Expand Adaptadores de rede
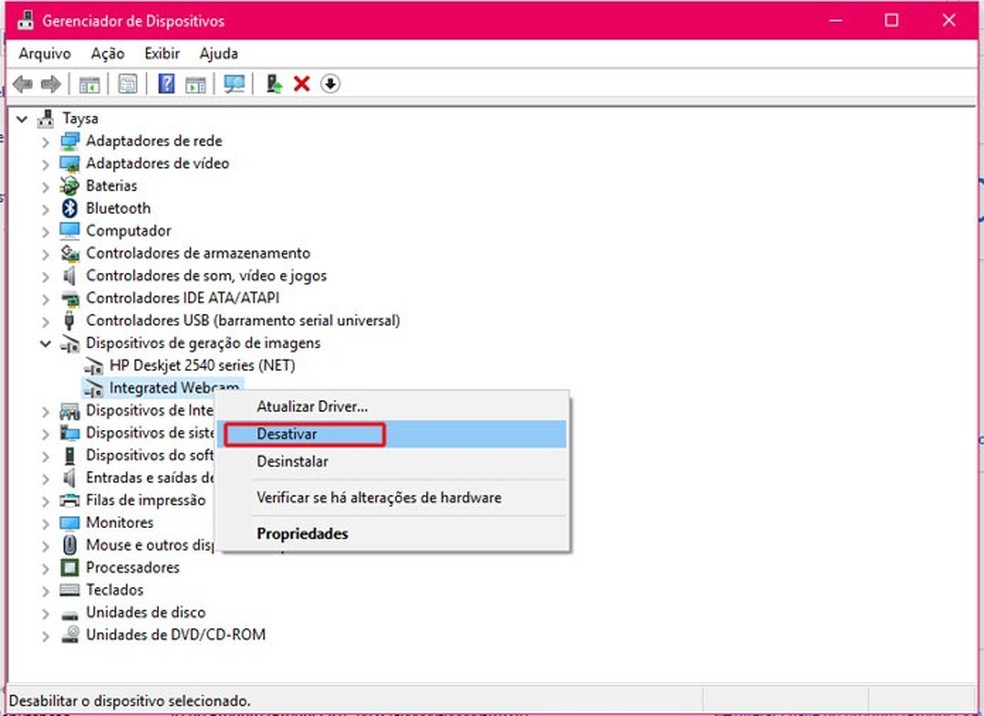 45,141
